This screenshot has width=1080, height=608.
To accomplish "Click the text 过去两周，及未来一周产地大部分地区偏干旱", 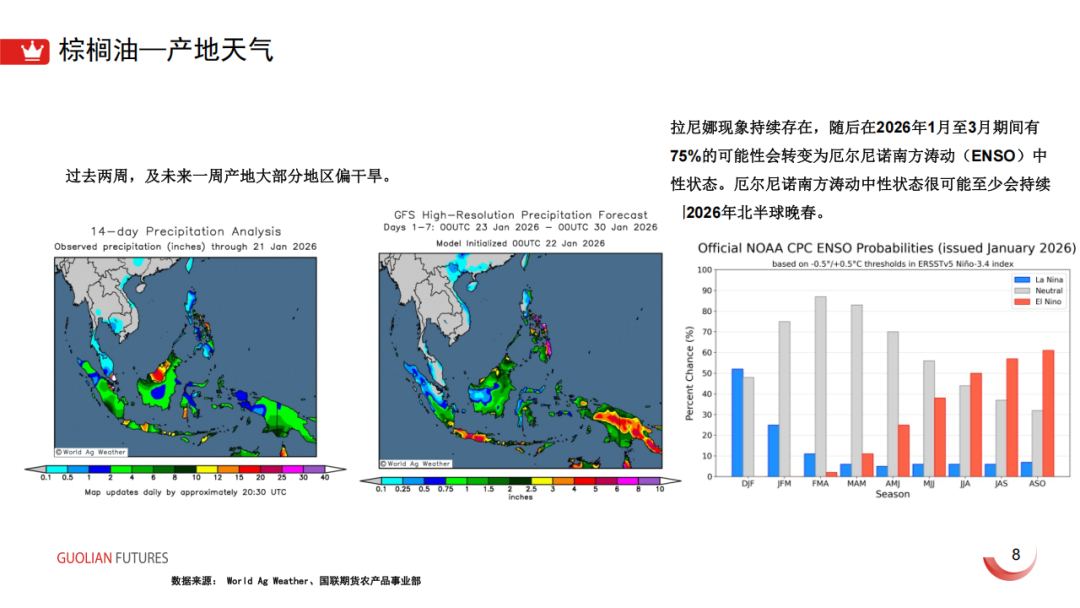I will (231, 176).
